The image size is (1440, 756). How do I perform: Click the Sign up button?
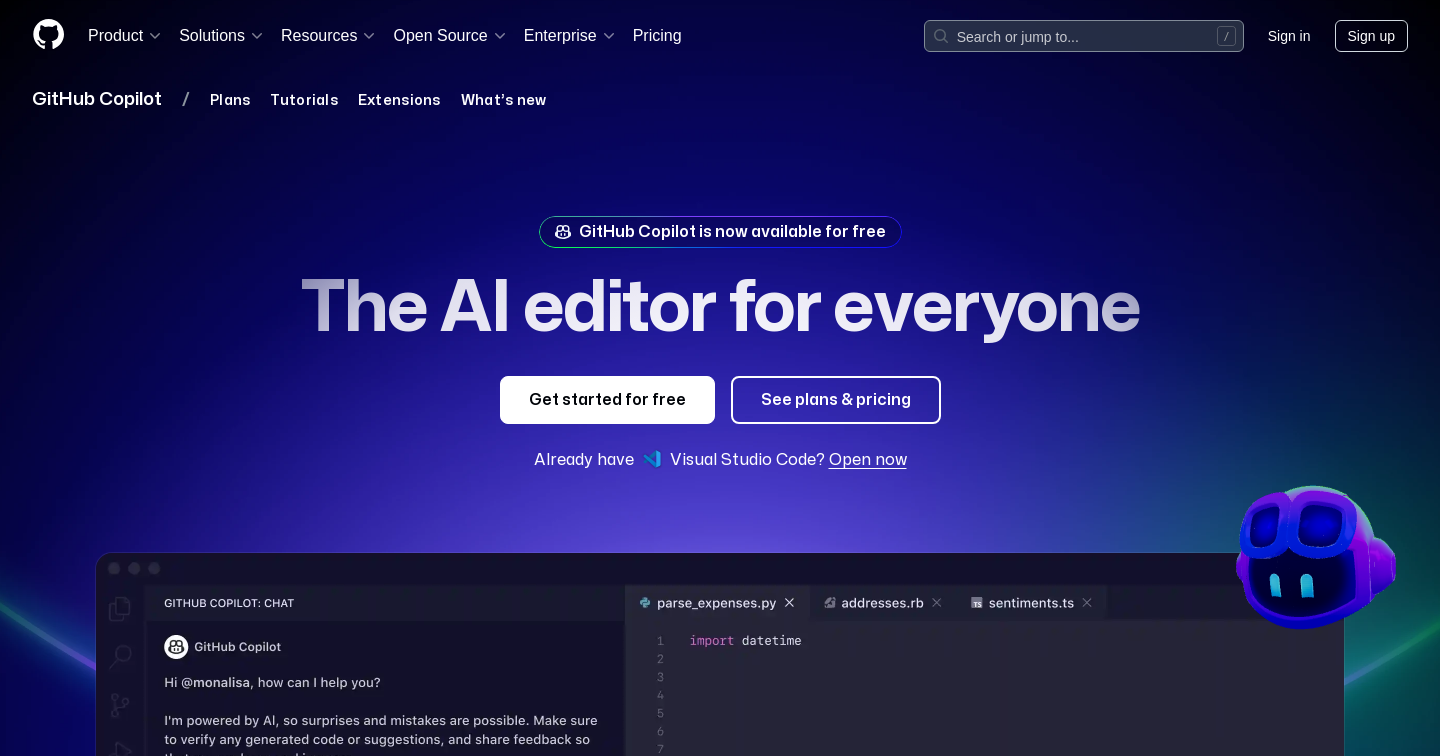pyautogui.click(x=1371, y=36)
